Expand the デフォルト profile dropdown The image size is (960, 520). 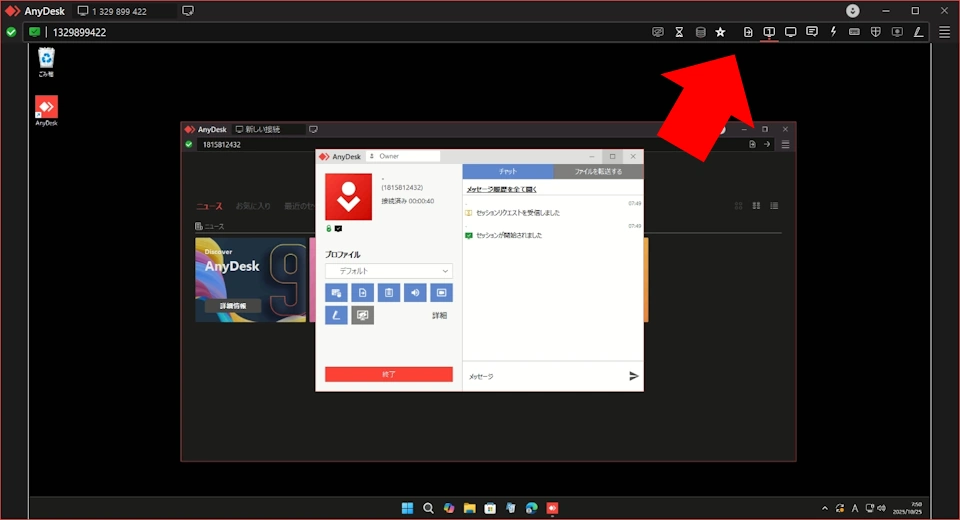click(x=389, y=271)
